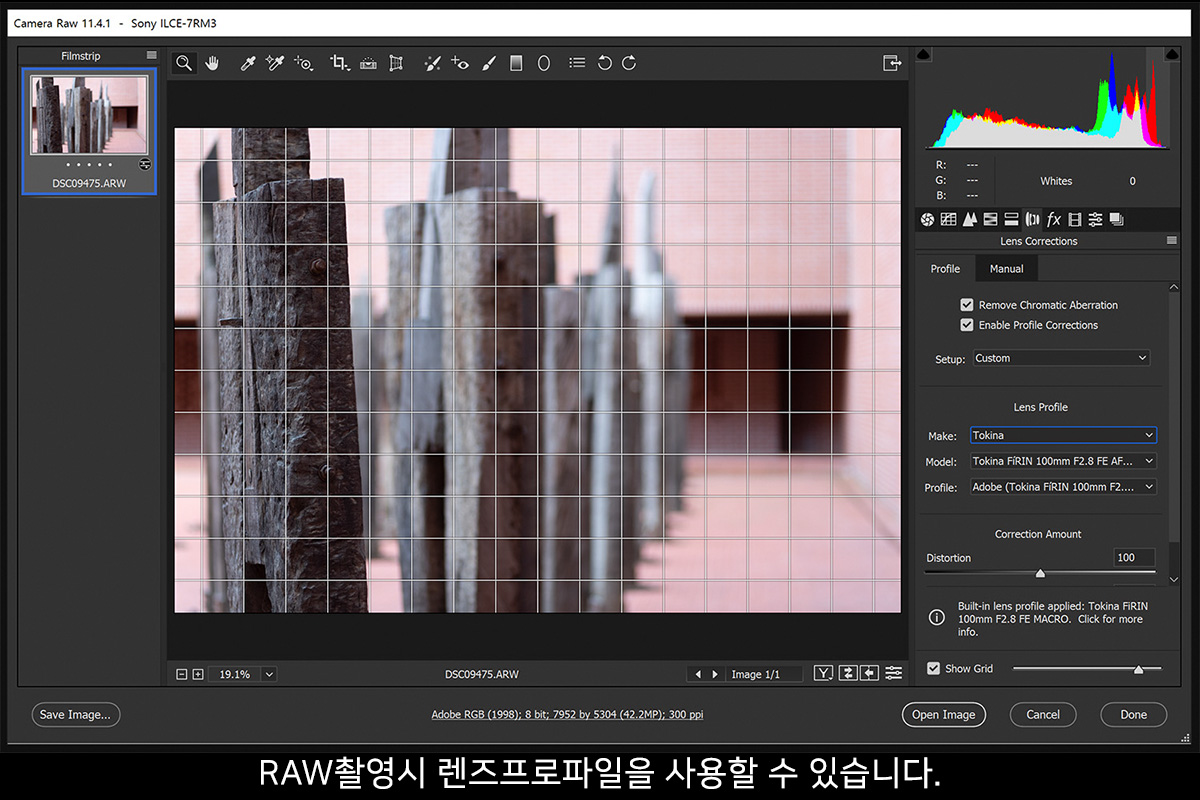
Task: Open the lens Make dropdown showing Tokina
Action: pos(1063,435)
